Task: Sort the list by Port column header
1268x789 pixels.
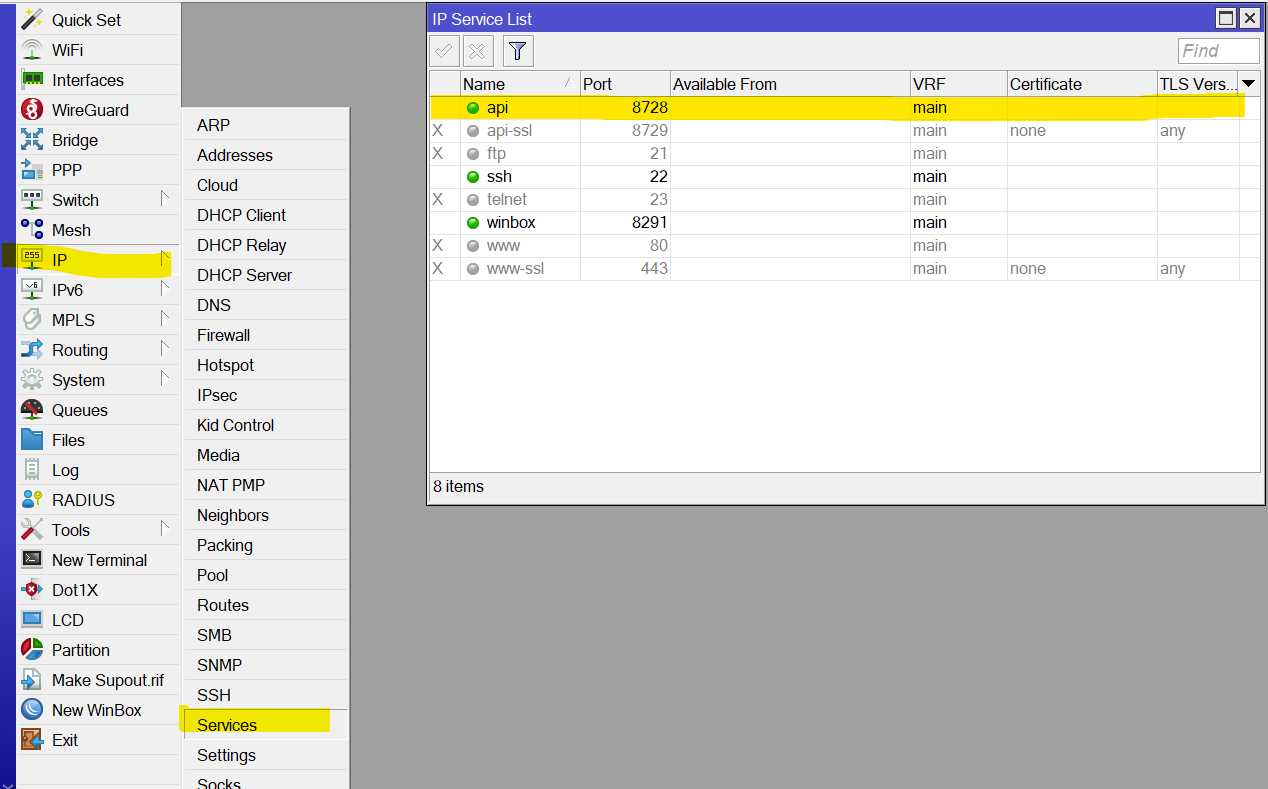Action: coord(624,84)
